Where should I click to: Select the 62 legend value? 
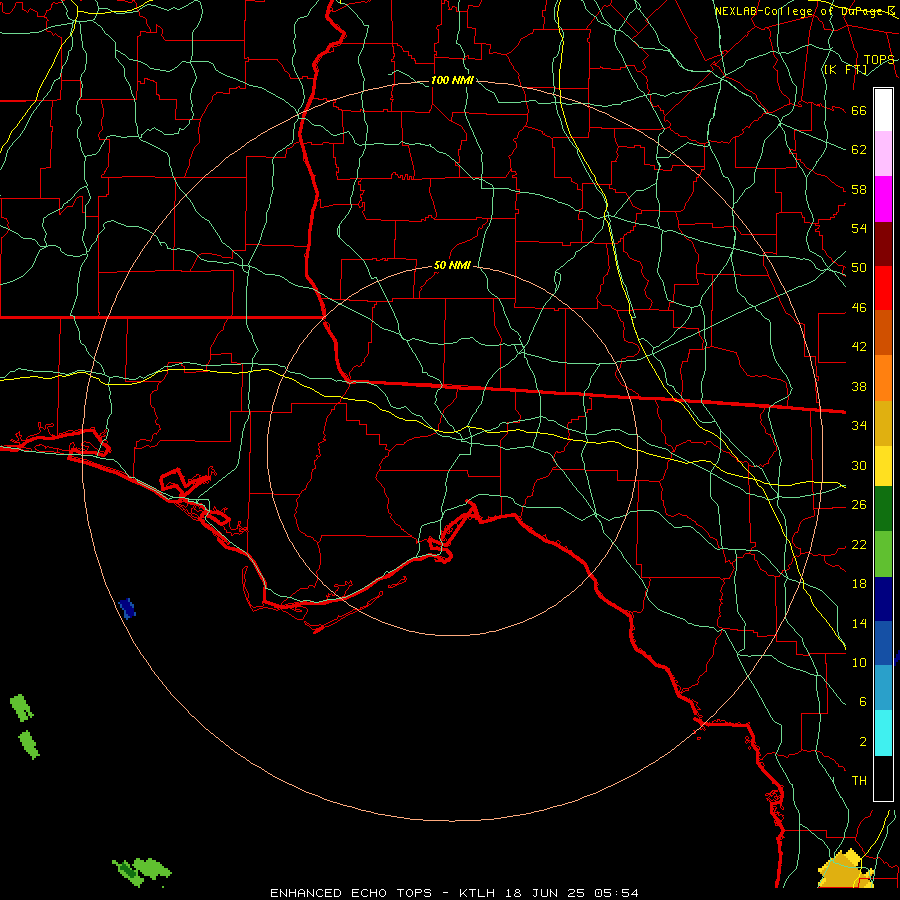click(859, 150)
